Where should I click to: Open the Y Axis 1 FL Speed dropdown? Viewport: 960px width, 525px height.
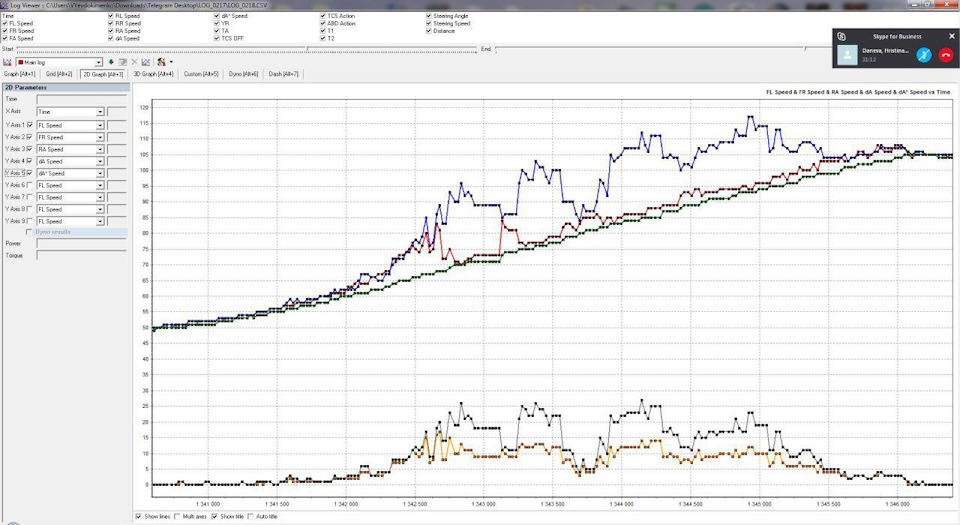click(100, 125)
